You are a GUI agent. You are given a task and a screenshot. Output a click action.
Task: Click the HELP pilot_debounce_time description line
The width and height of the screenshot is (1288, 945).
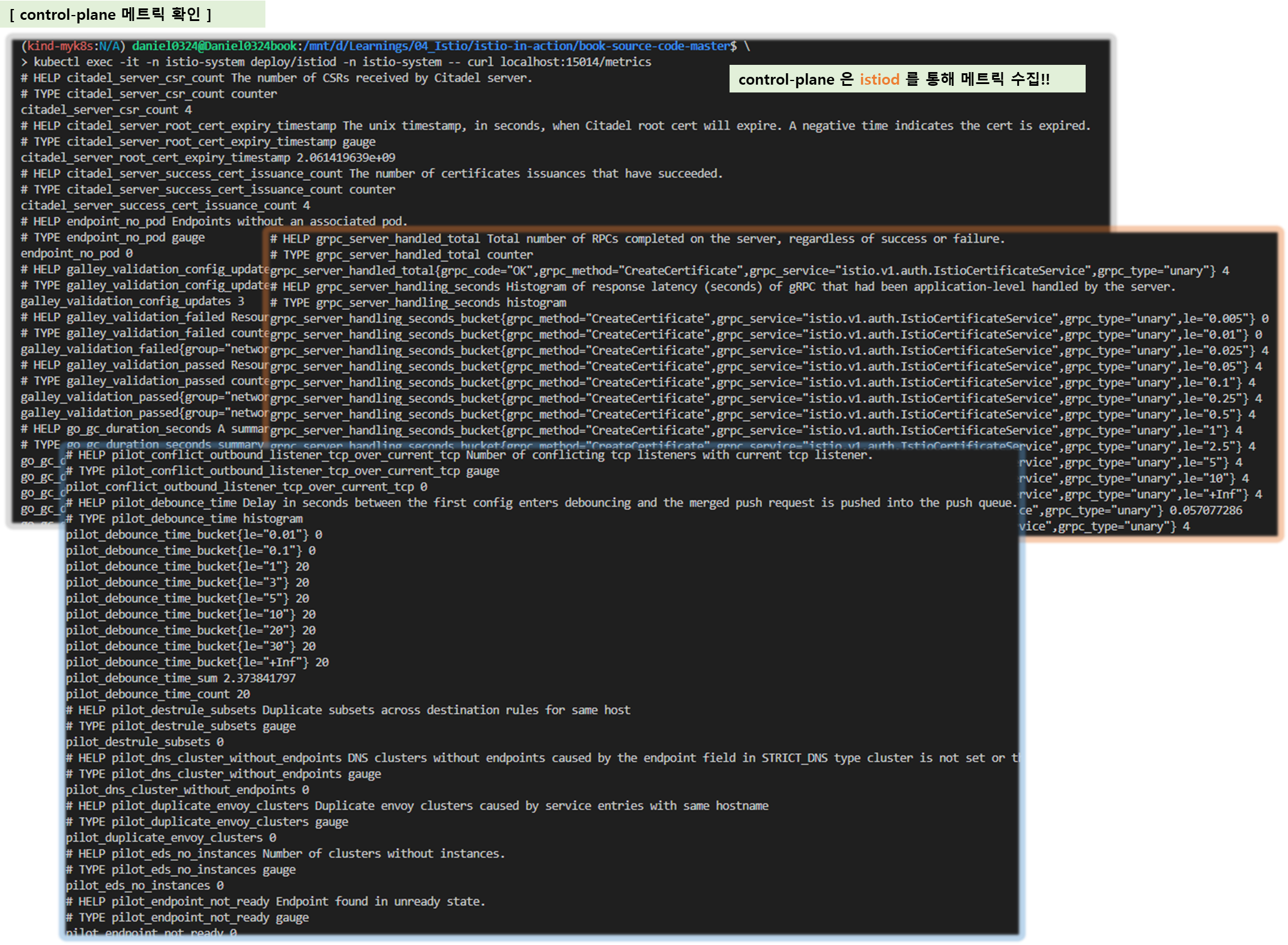[540, 503]
